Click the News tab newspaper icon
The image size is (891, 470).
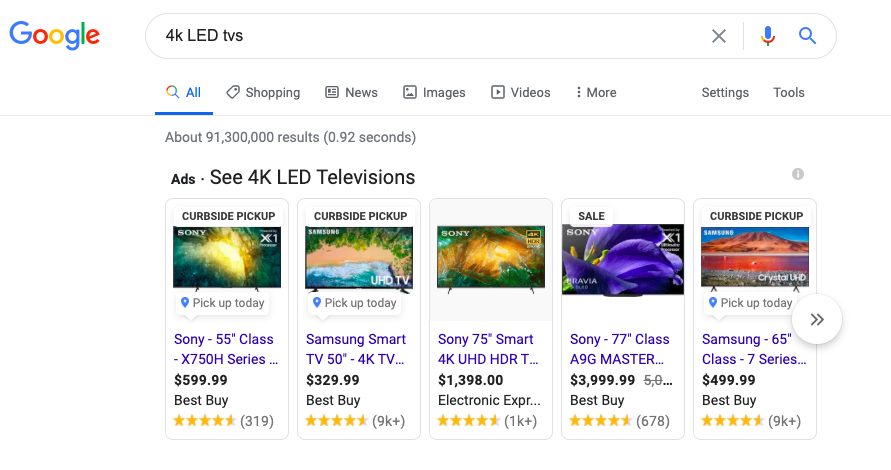[x=332, y=92]
